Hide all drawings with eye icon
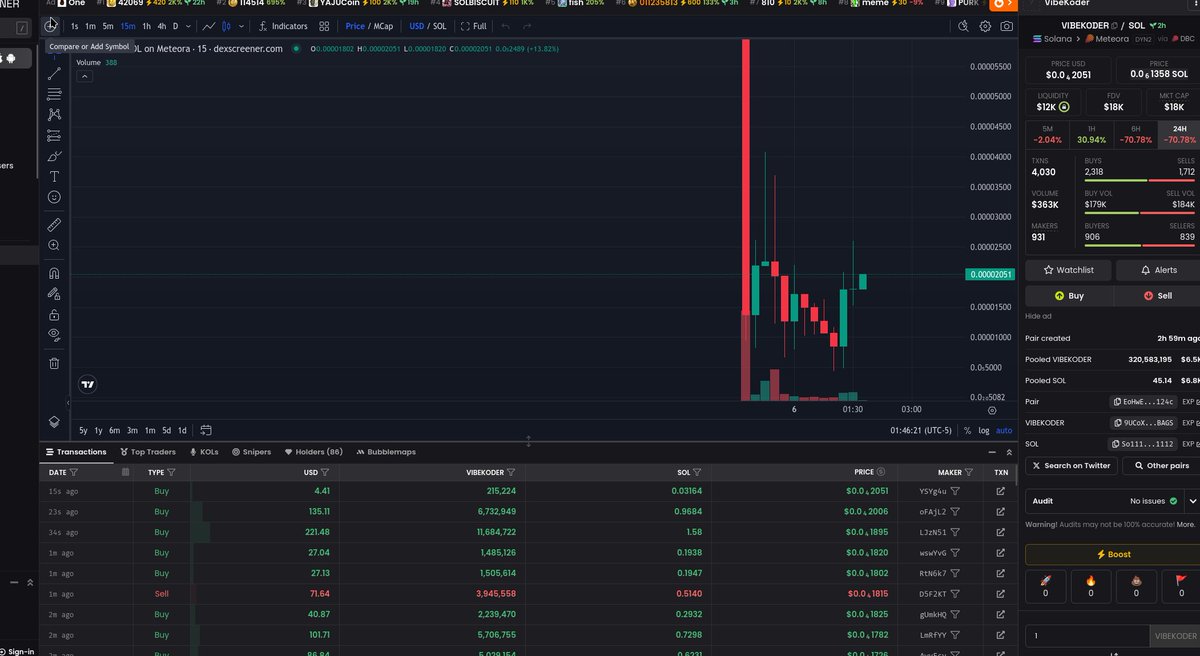1200x656 pixels. (54, 335)
